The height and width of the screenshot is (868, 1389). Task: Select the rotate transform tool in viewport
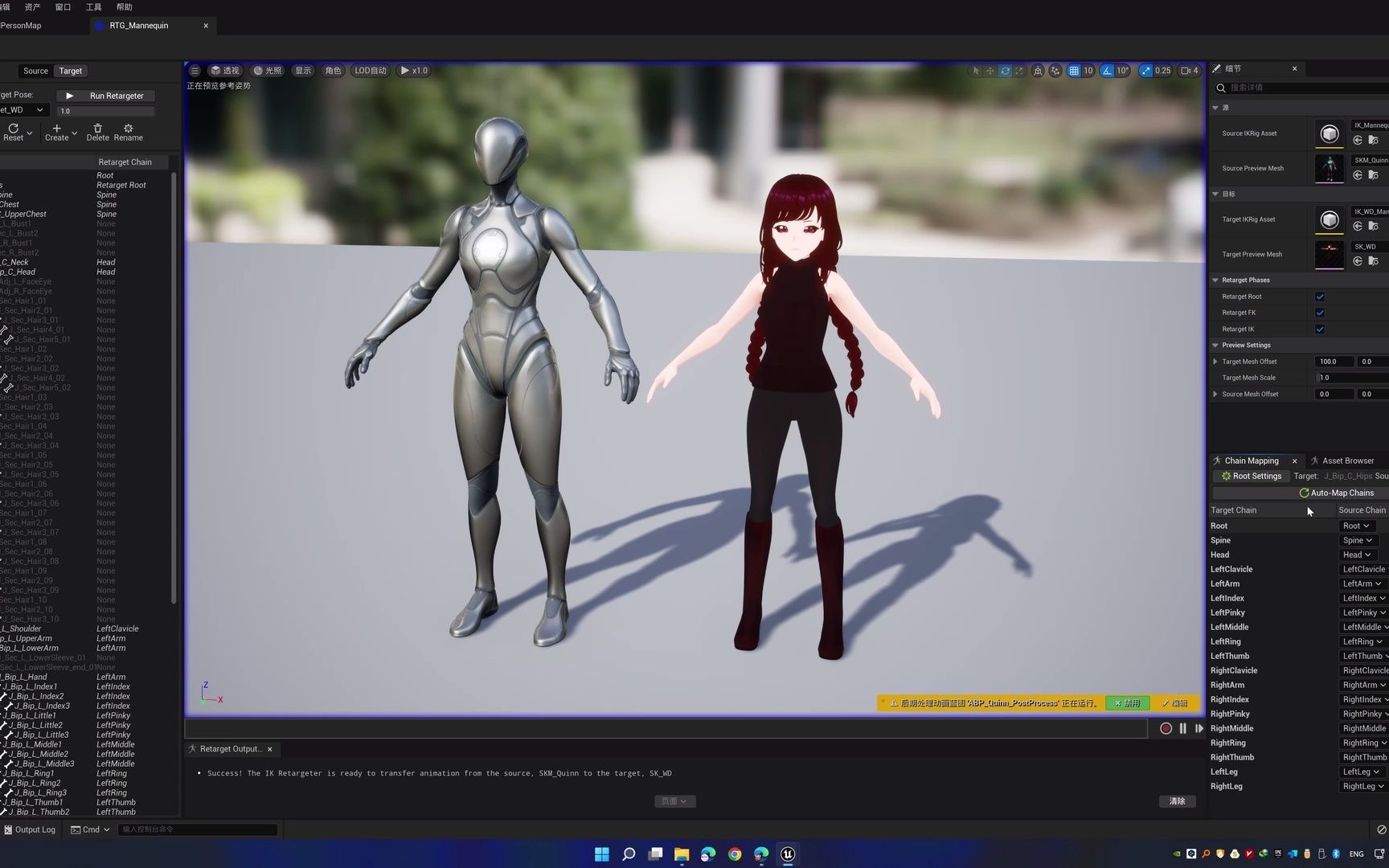point(1005,71)
